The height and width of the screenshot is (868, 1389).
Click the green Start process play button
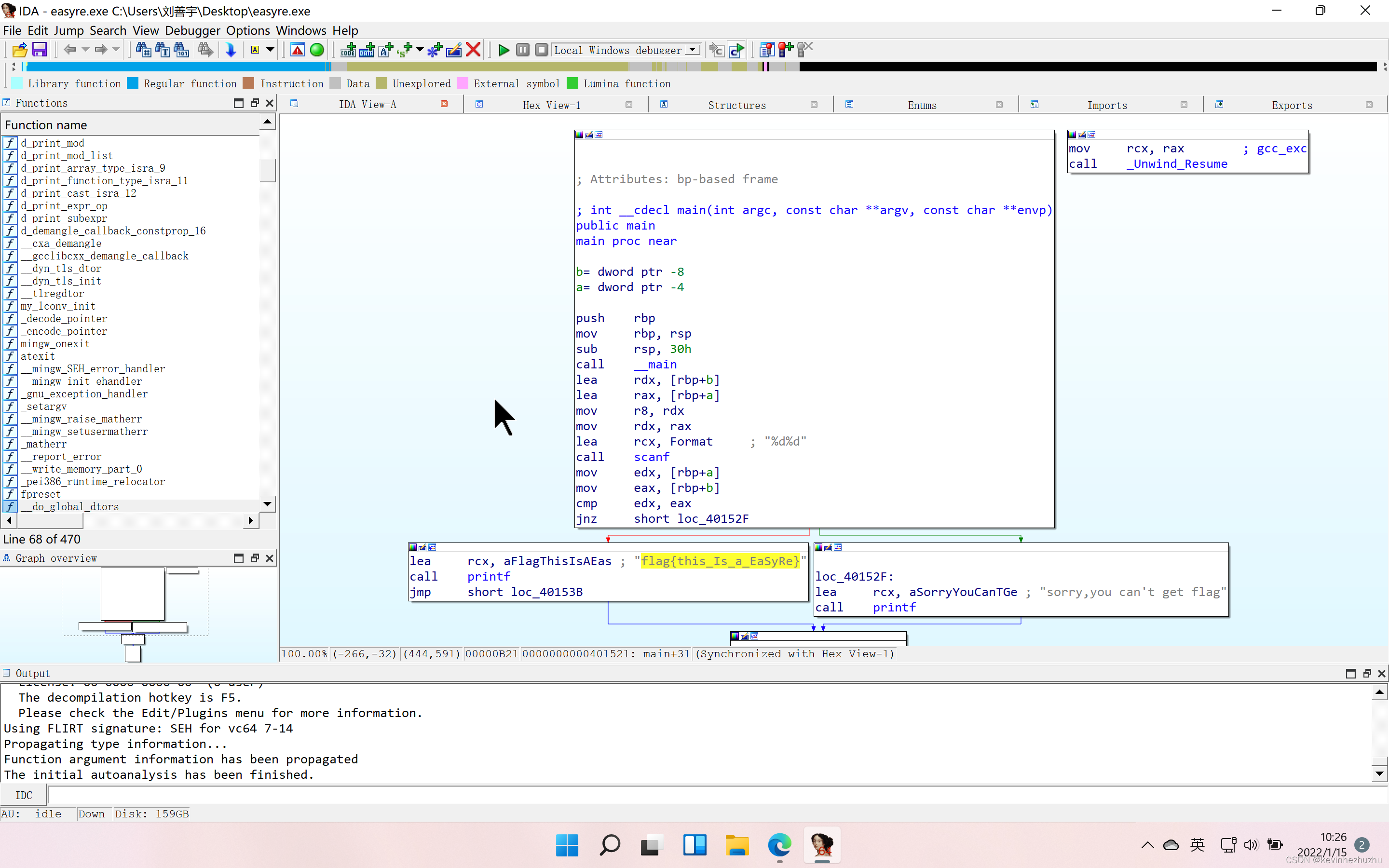pos(504,50)
